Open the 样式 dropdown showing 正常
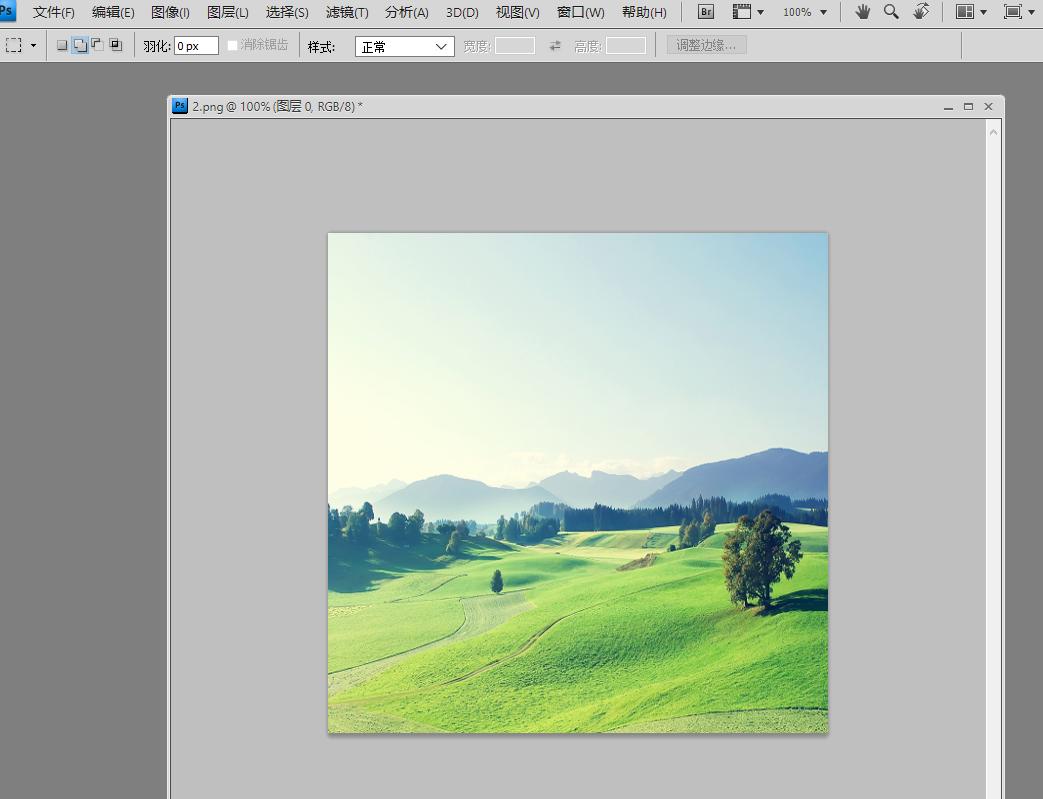Image resolution: width=1043 pixels, height=799 pixels. [x=404, y=47]
